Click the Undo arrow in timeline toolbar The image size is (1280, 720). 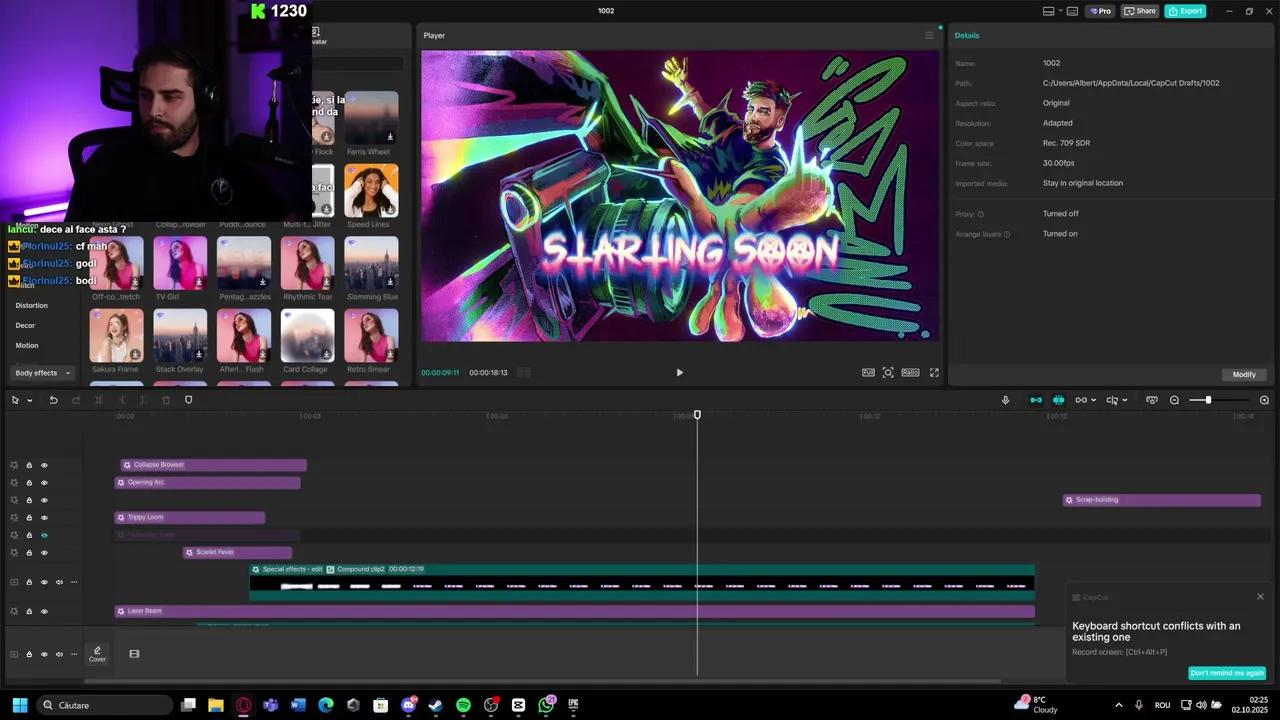pyautogui.click(x=53, y=400)
